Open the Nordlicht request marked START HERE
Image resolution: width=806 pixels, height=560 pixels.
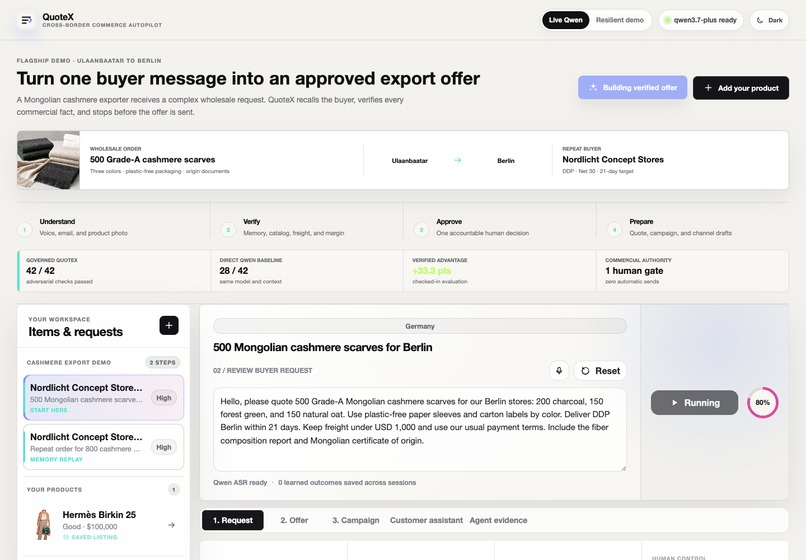(103, 398)
